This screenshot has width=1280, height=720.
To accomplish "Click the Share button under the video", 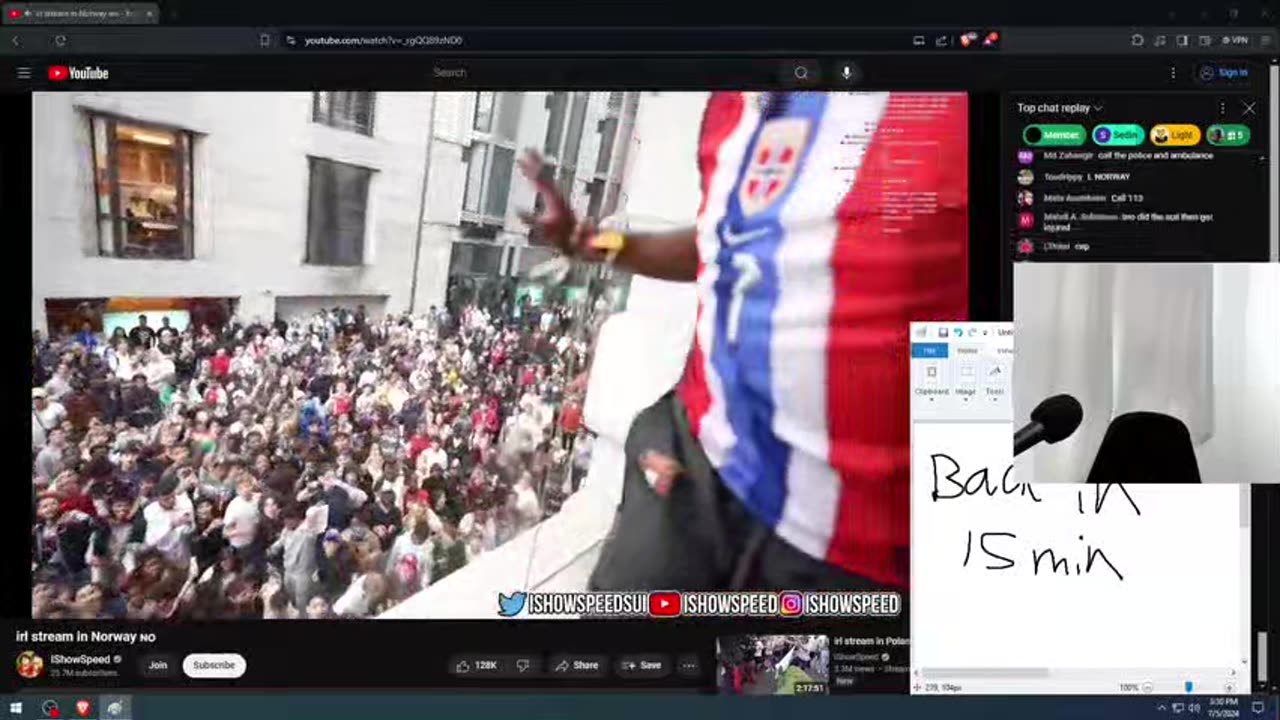I will [577, 665].
